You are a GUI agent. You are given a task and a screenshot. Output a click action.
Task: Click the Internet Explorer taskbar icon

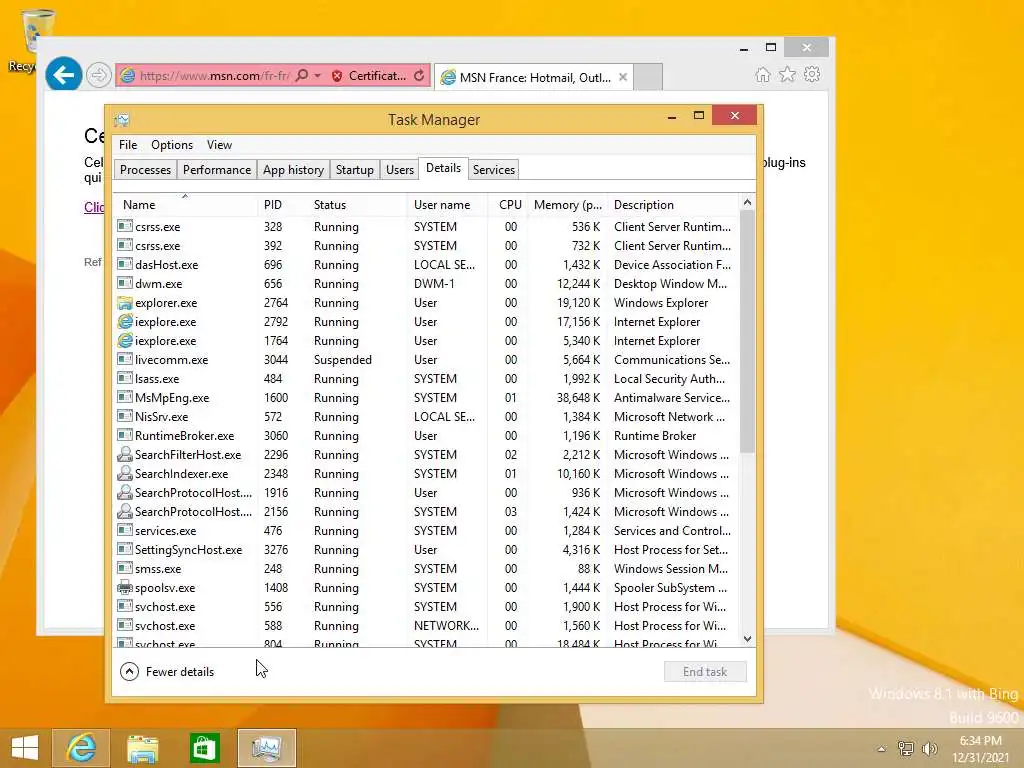(81, 748)
